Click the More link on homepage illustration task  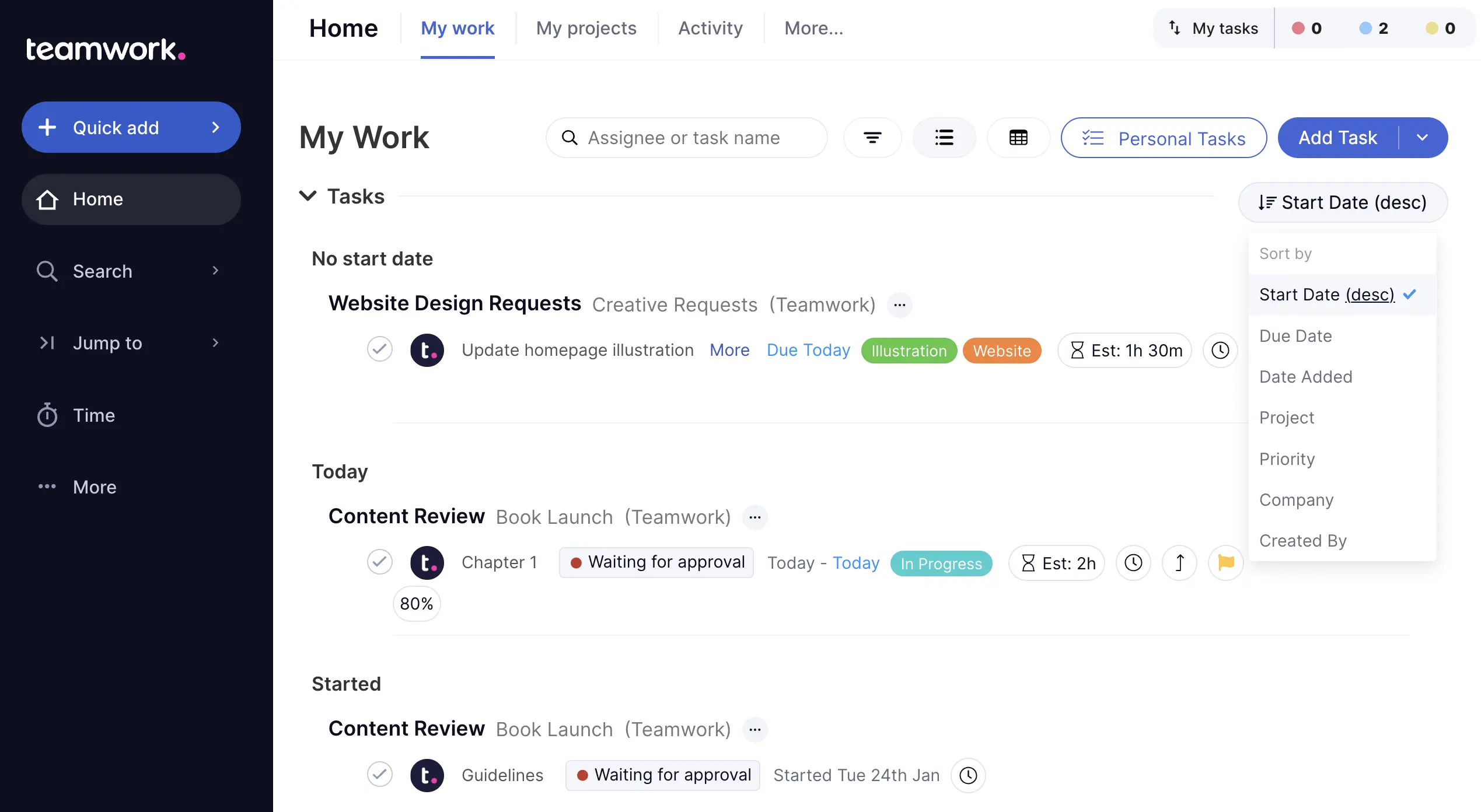pos(729,350)
